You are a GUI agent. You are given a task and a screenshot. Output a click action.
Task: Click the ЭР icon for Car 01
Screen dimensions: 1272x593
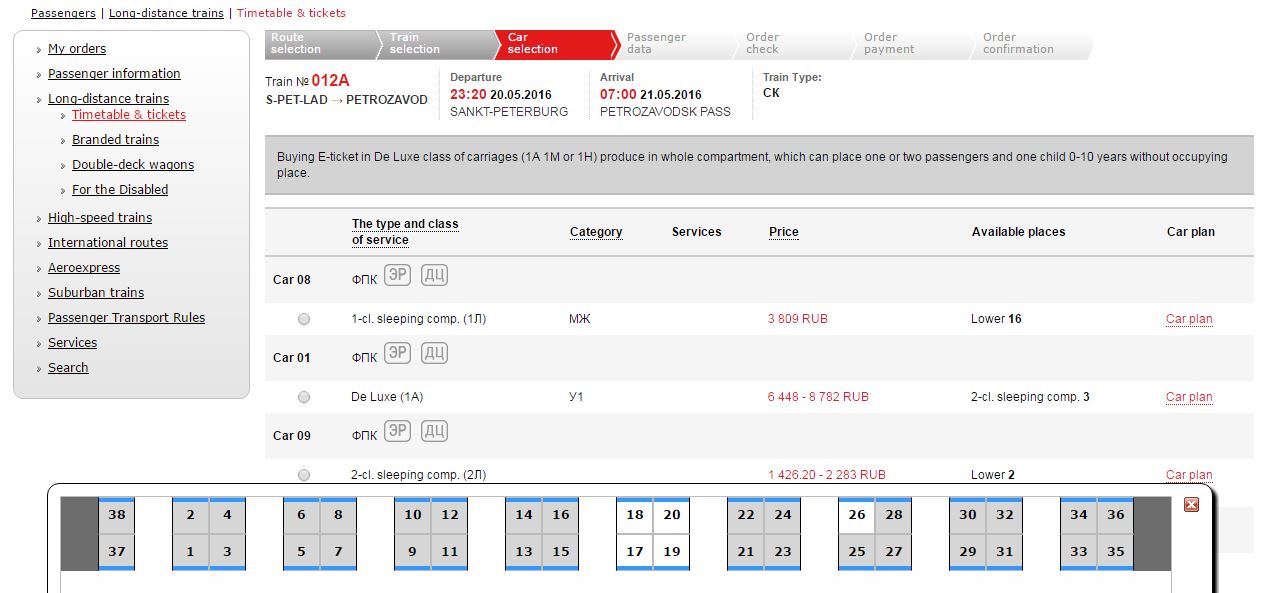coord(398,352)
